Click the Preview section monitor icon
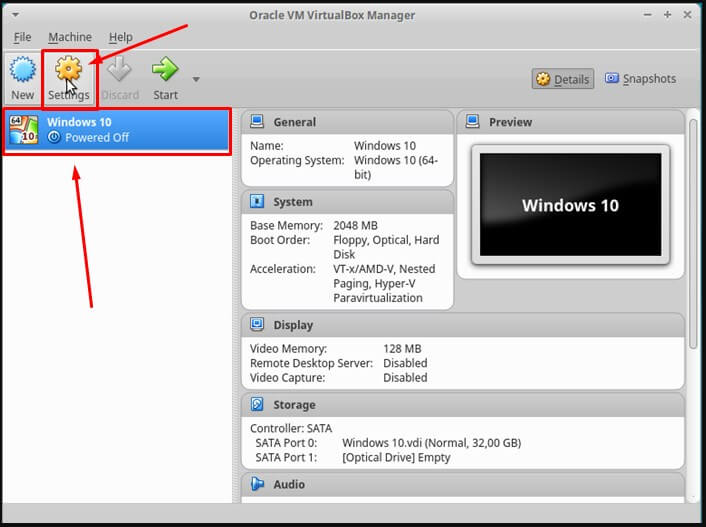Screen dimensions: 706x527 click(473, 122)
